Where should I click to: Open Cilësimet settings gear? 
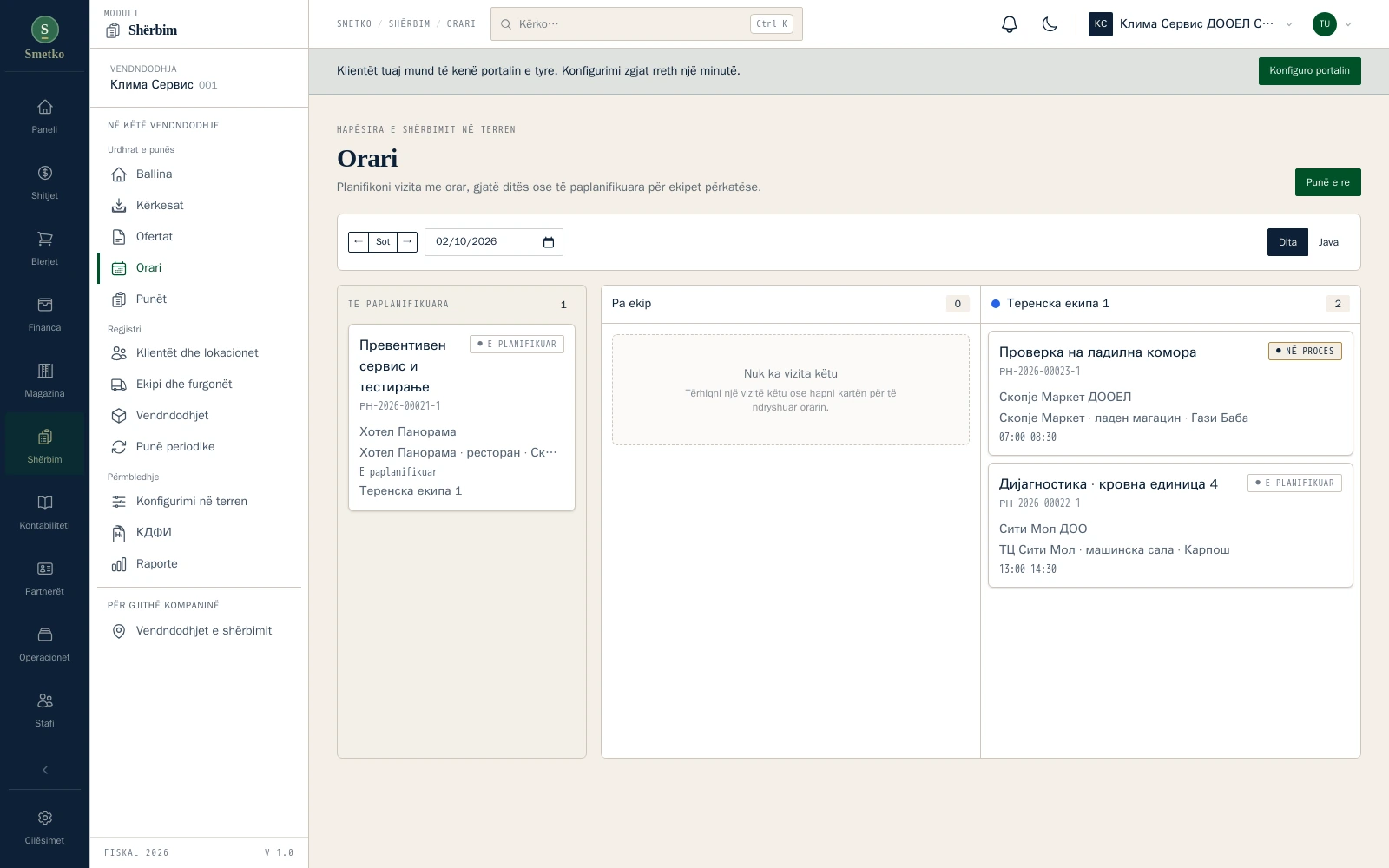pyautogui.click(x=44, y=828)
